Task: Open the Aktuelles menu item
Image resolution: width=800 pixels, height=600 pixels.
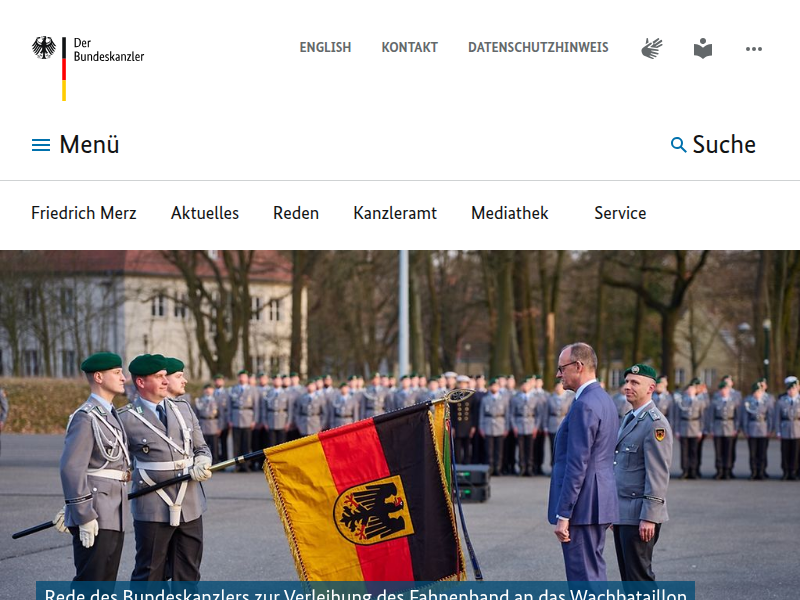Action: [x=205, y=213]
